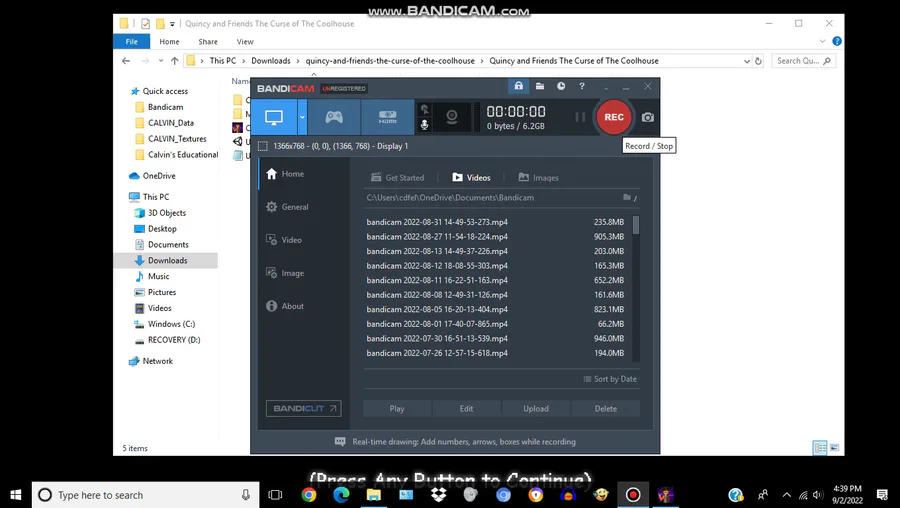Toggle microphone recording icon
Image resolution: width=900 pixels, height=508 pixels.
pos(424,125)
